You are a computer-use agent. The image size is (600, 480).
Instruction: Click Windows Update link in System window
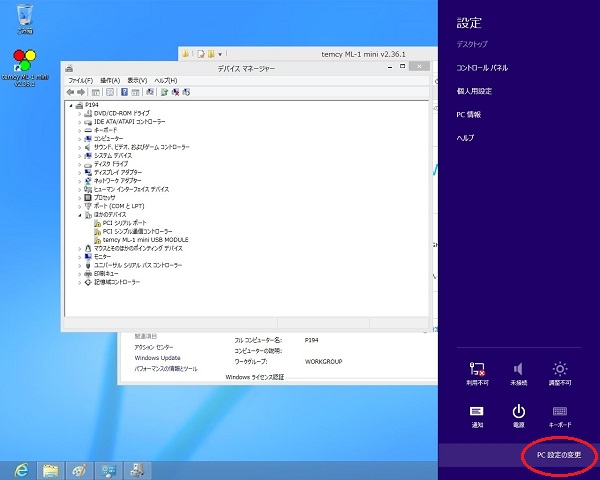tap(157, 358)
